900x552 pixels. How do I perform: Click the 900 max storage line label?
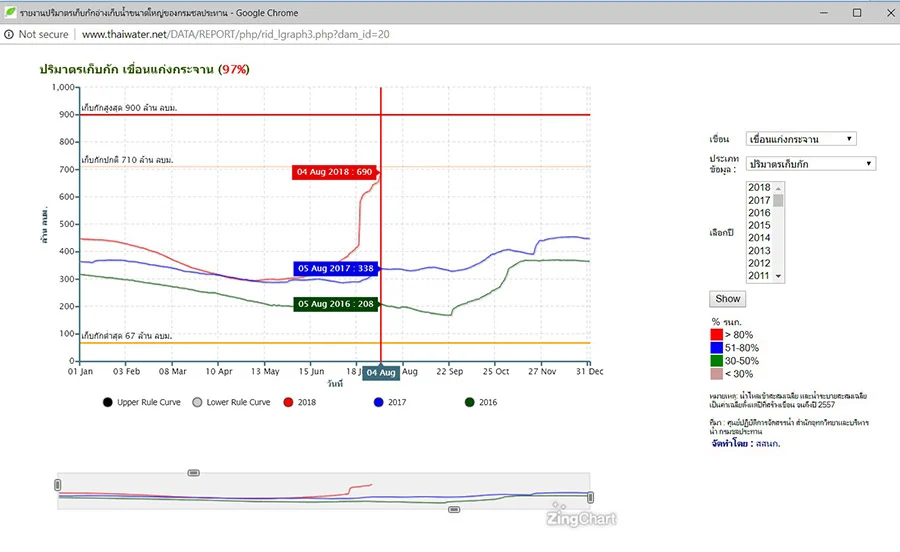click(x=129, y=108)
